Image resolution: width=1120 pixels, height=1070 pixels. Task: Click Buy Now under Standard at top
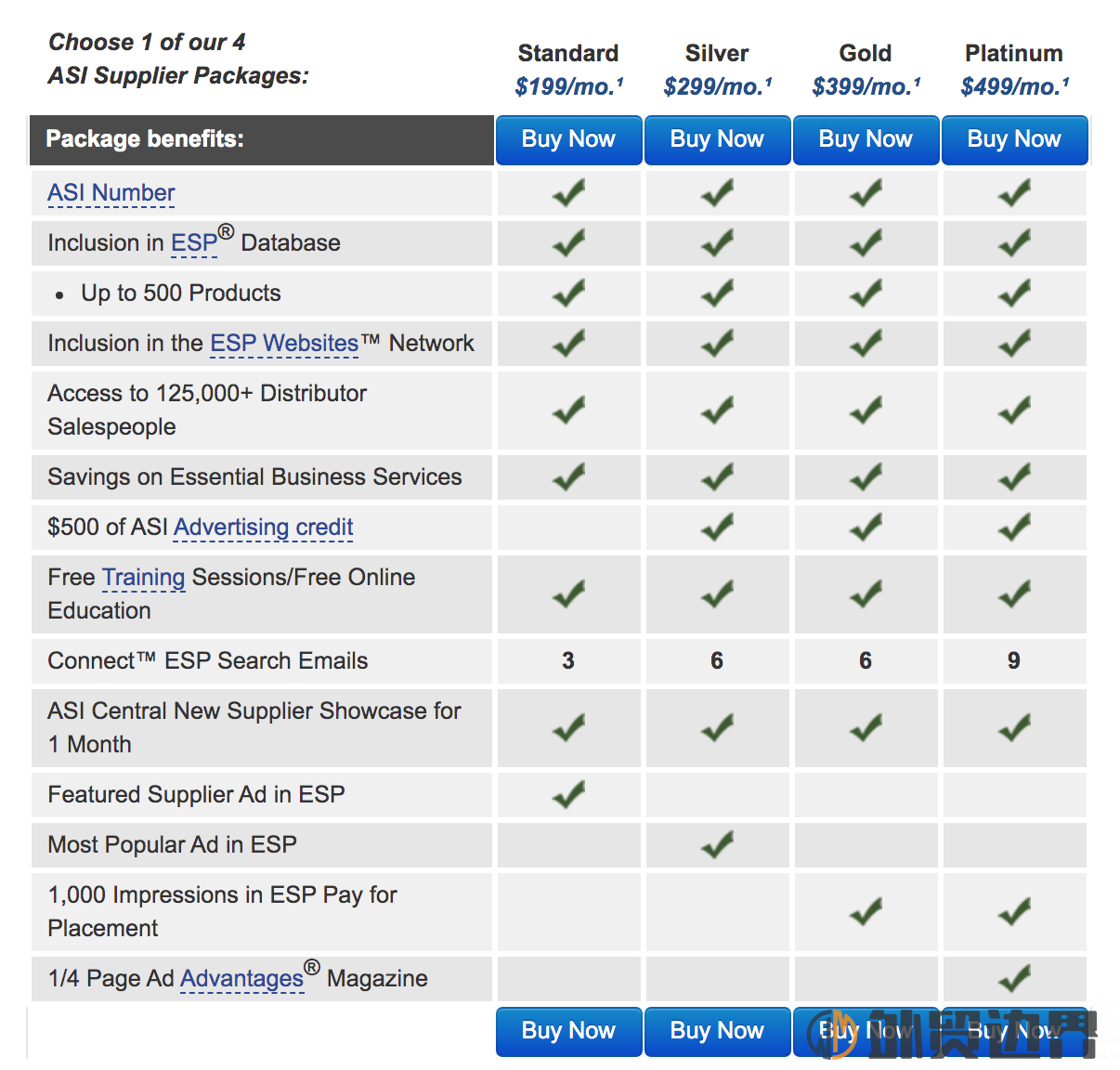pyautogui.click(x=568, y=139)
